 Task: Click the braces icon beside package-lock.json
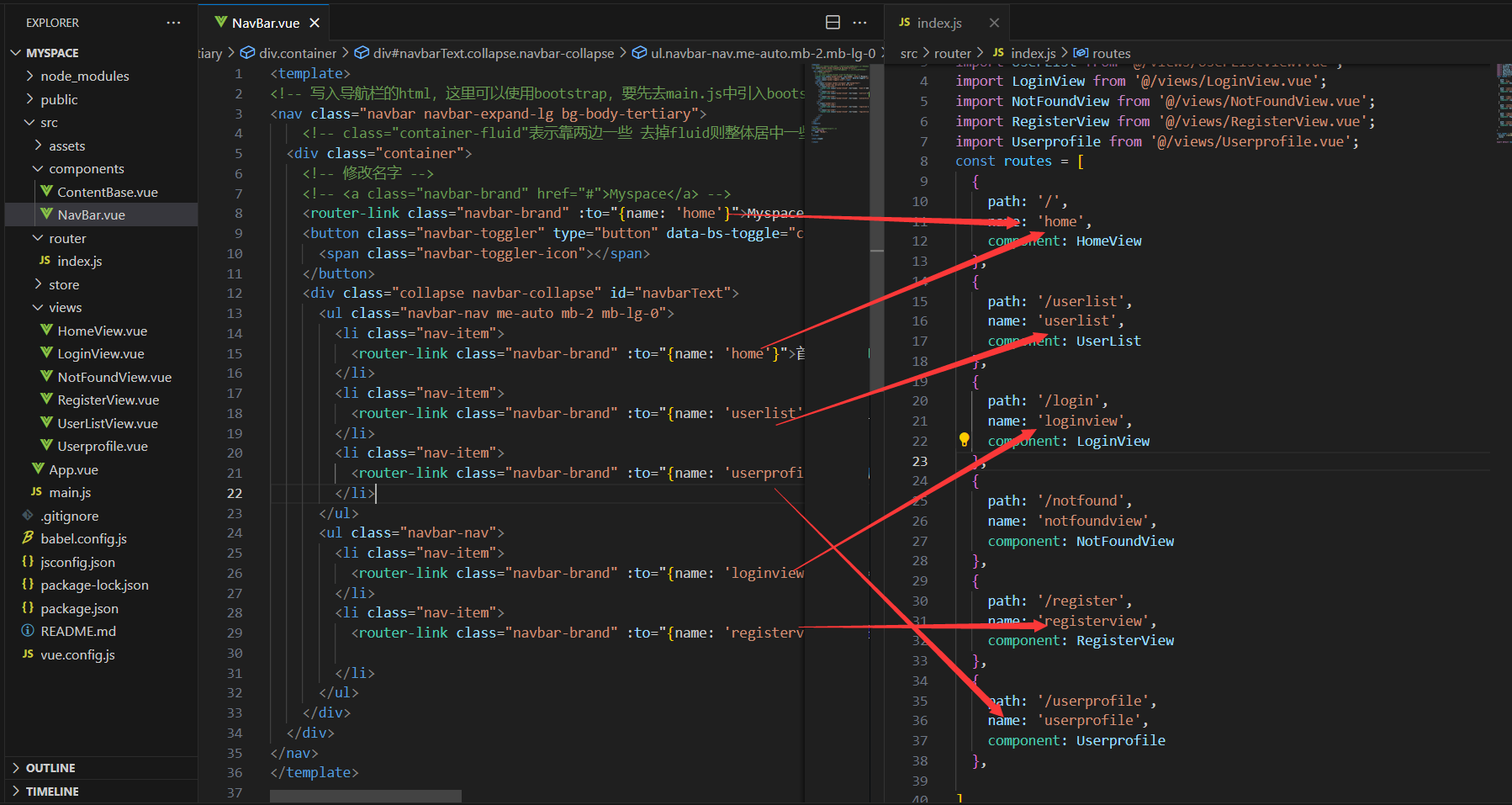pos(28,585)
